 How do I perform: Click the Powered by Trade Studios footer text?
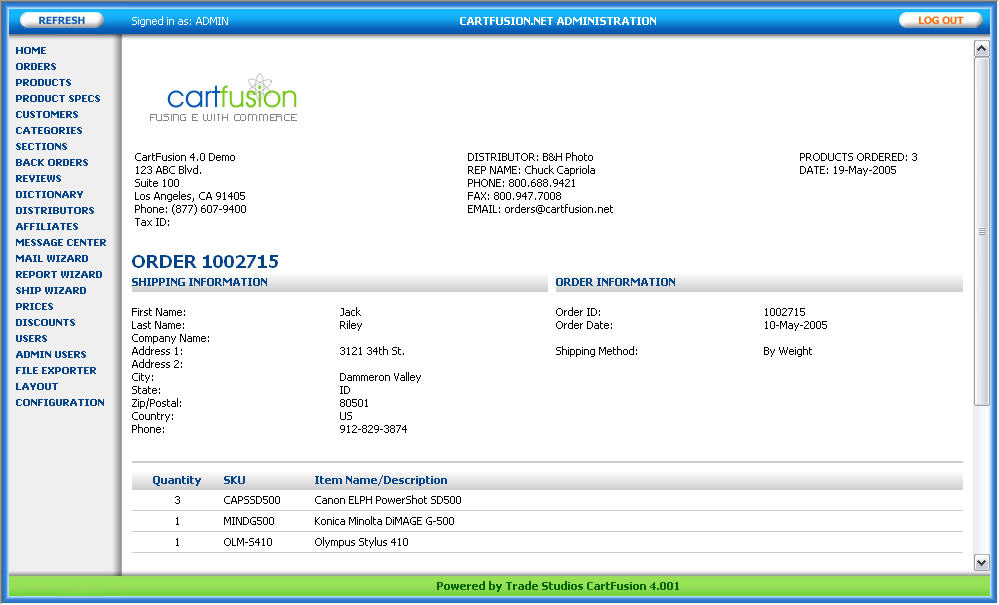(557, 586)
